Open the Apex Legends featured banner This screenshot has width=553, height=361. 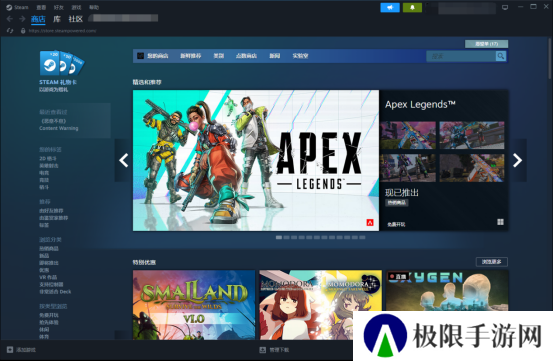[256, 160]
